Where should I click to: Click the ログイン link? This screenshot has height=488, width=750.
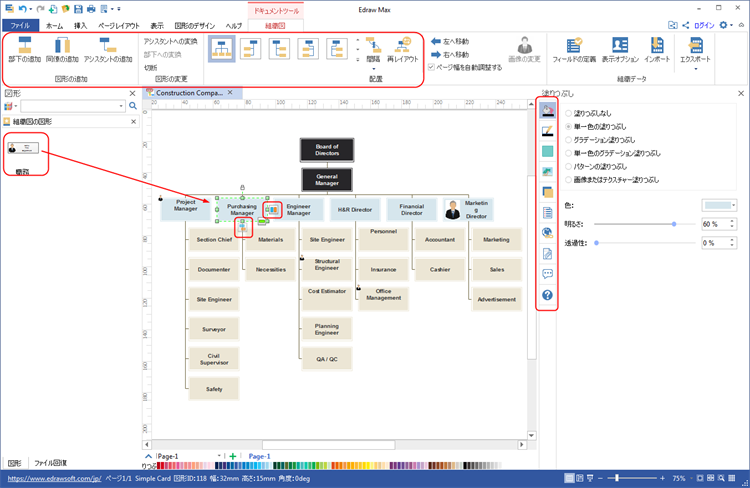point(704,25)
